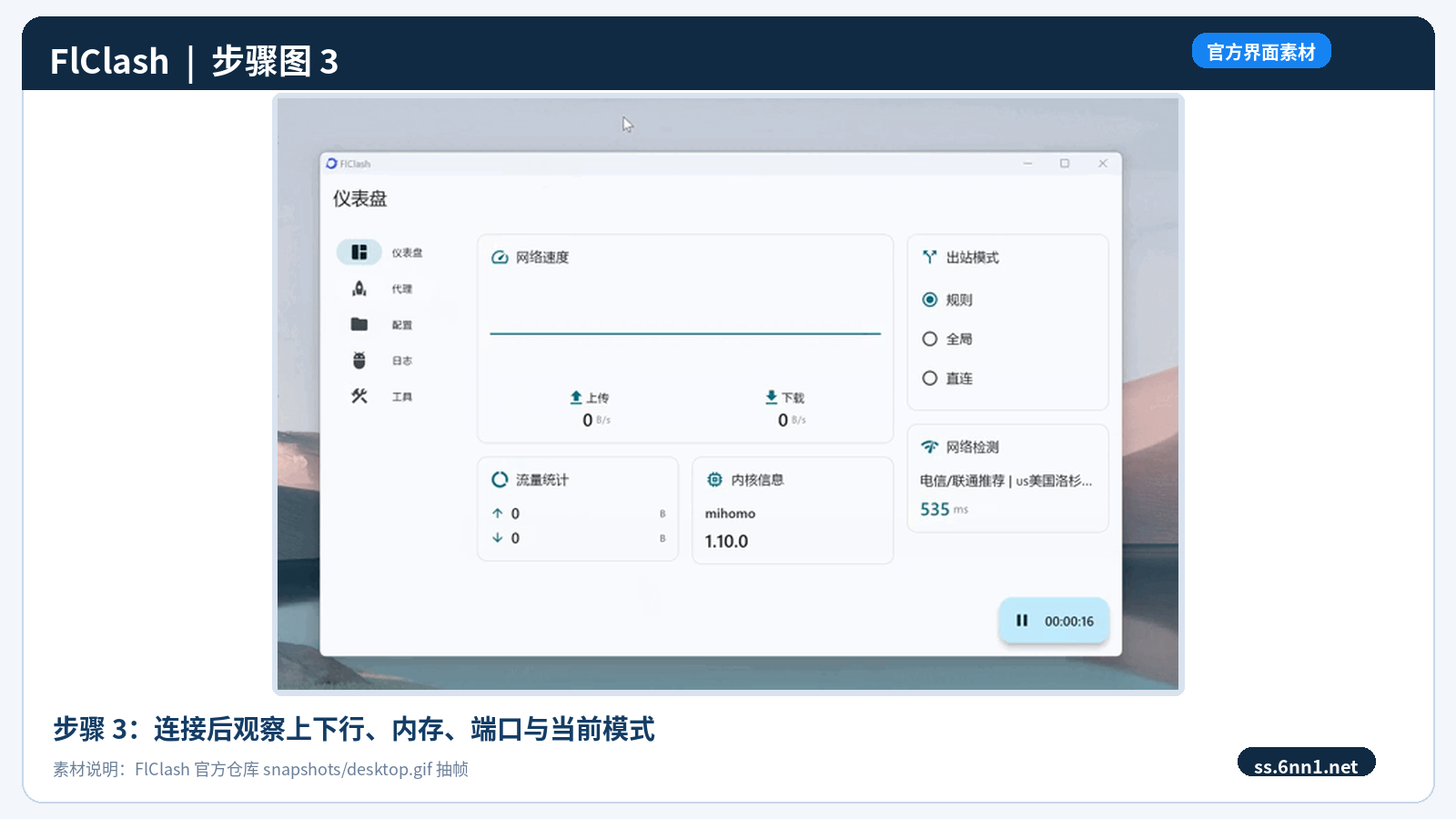Click the caption "步骤 3：连接后观察上下行、内存、端口与当前模式"
The height and width of the screenshot is (819, 1456).
354,729
